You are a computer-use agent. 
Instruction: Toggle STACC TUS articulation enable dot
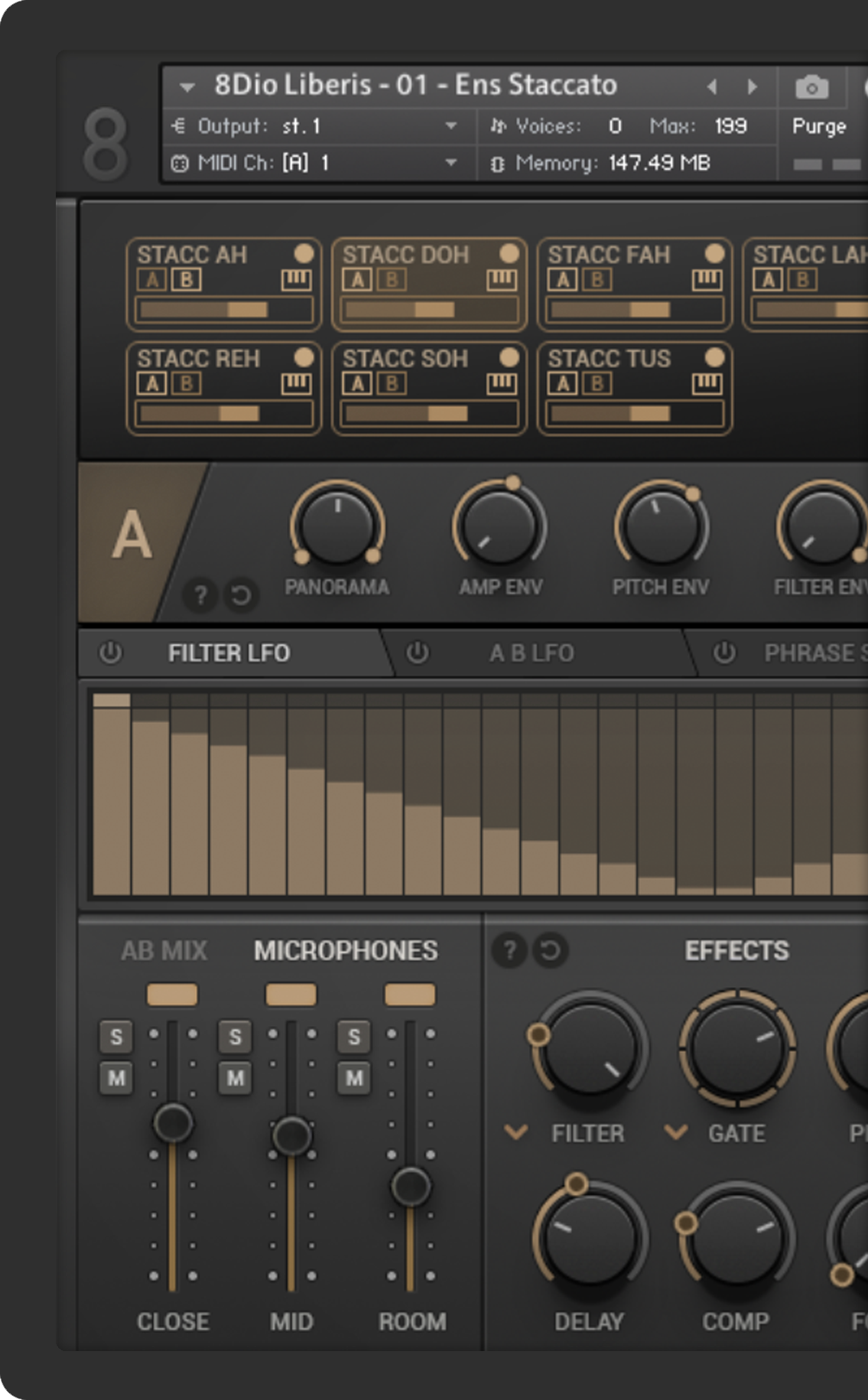coord(714,357)
